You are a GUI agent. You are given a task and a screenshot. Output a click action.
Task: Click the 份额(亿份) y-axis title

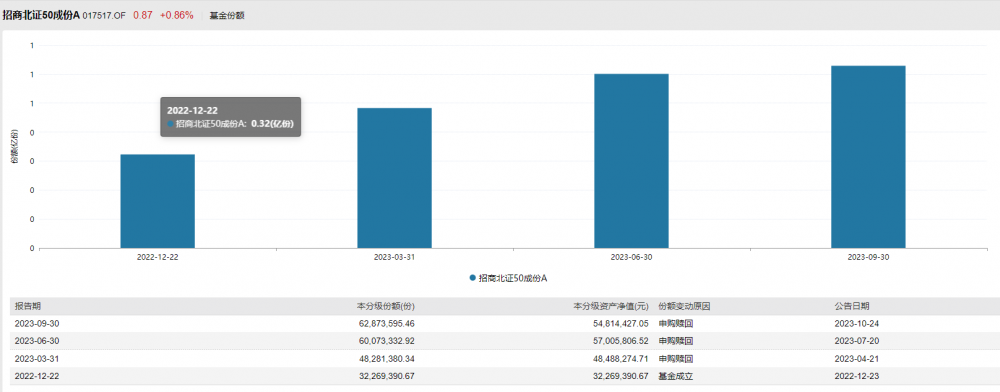(x=14, y=146)
